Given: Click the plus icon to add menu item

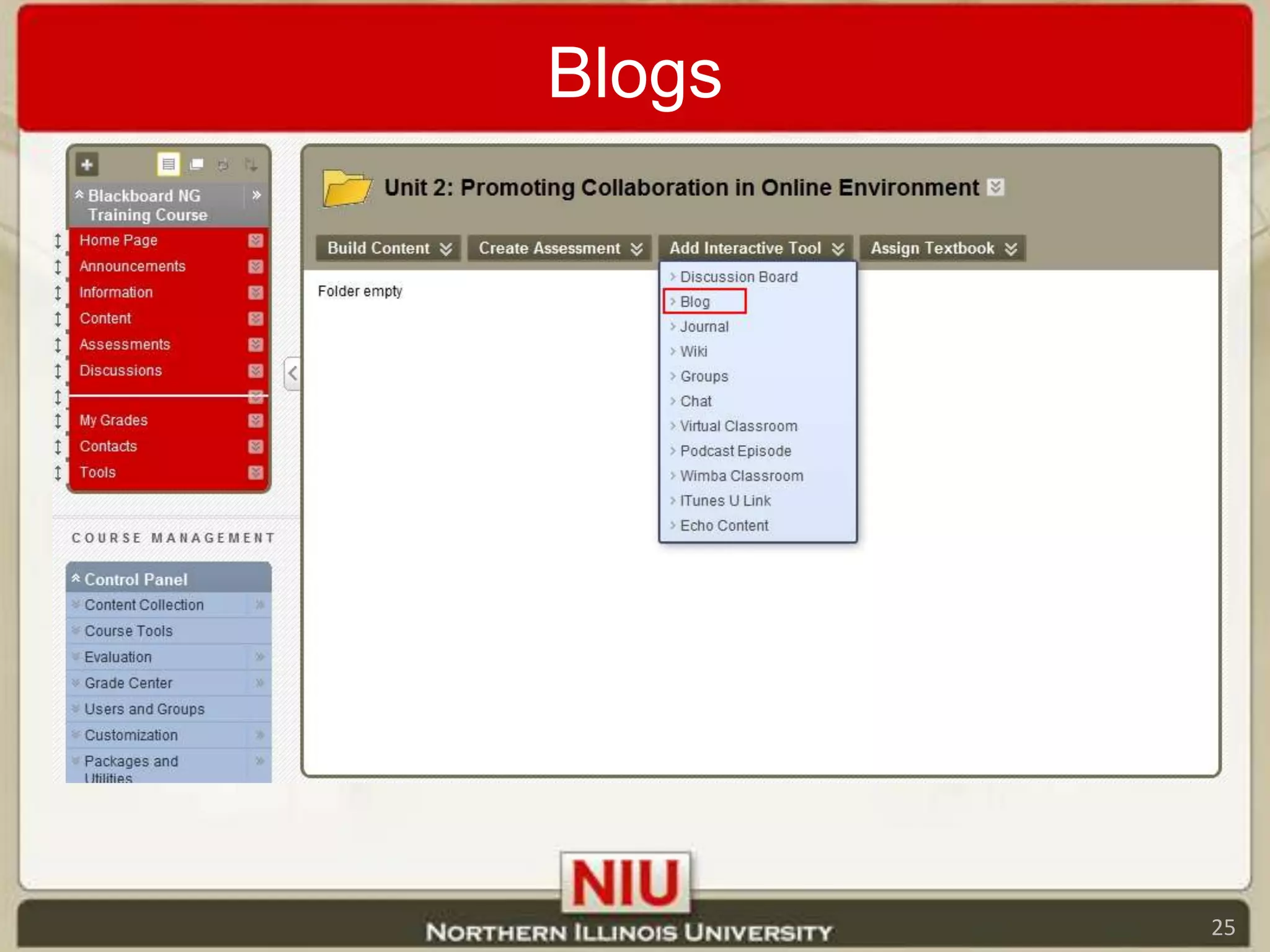Looking at the screenshot, I should coord(87,165).
